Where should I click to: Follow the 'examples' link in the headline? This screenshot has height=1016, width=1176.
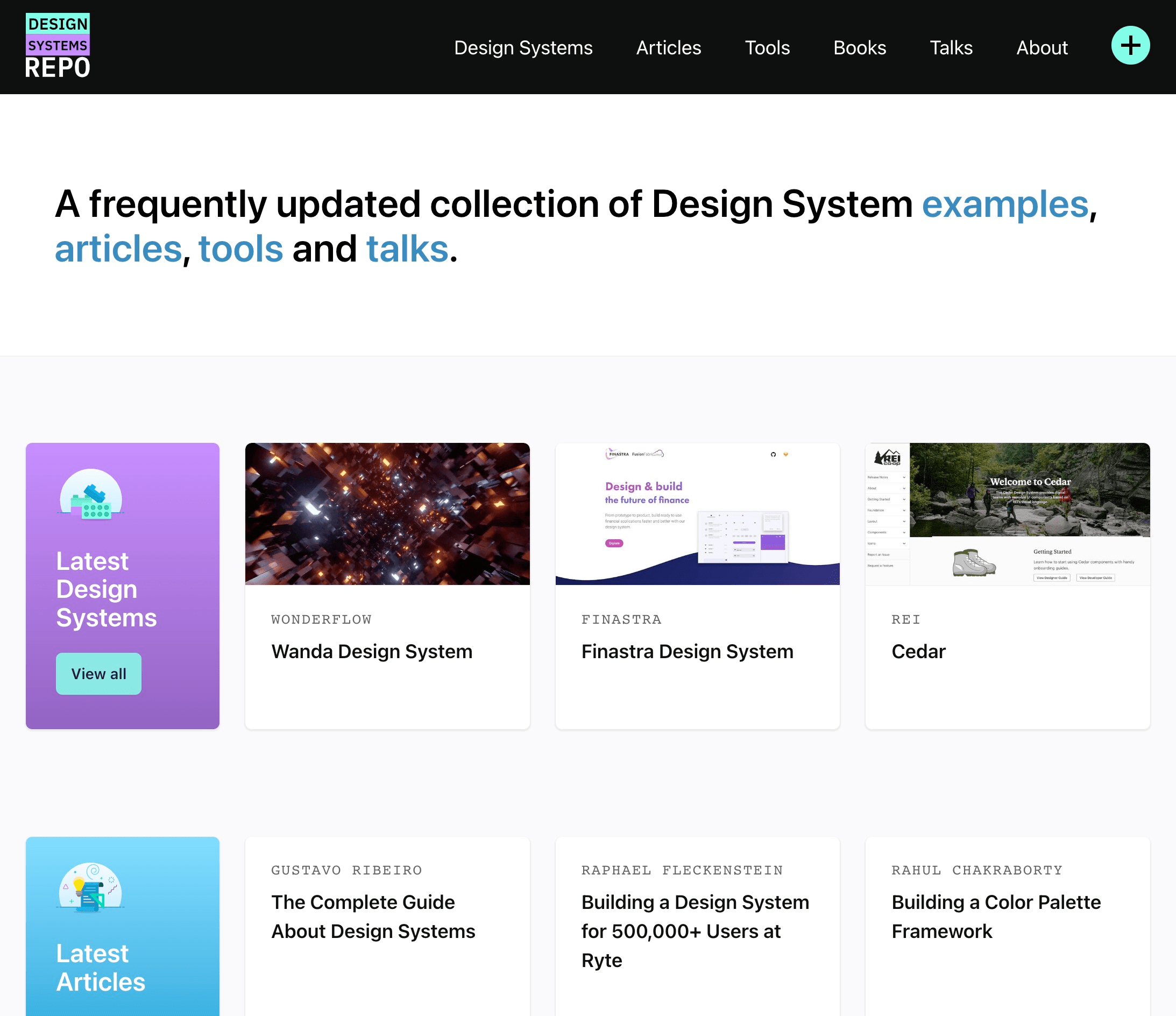[x=1004, y=204]
